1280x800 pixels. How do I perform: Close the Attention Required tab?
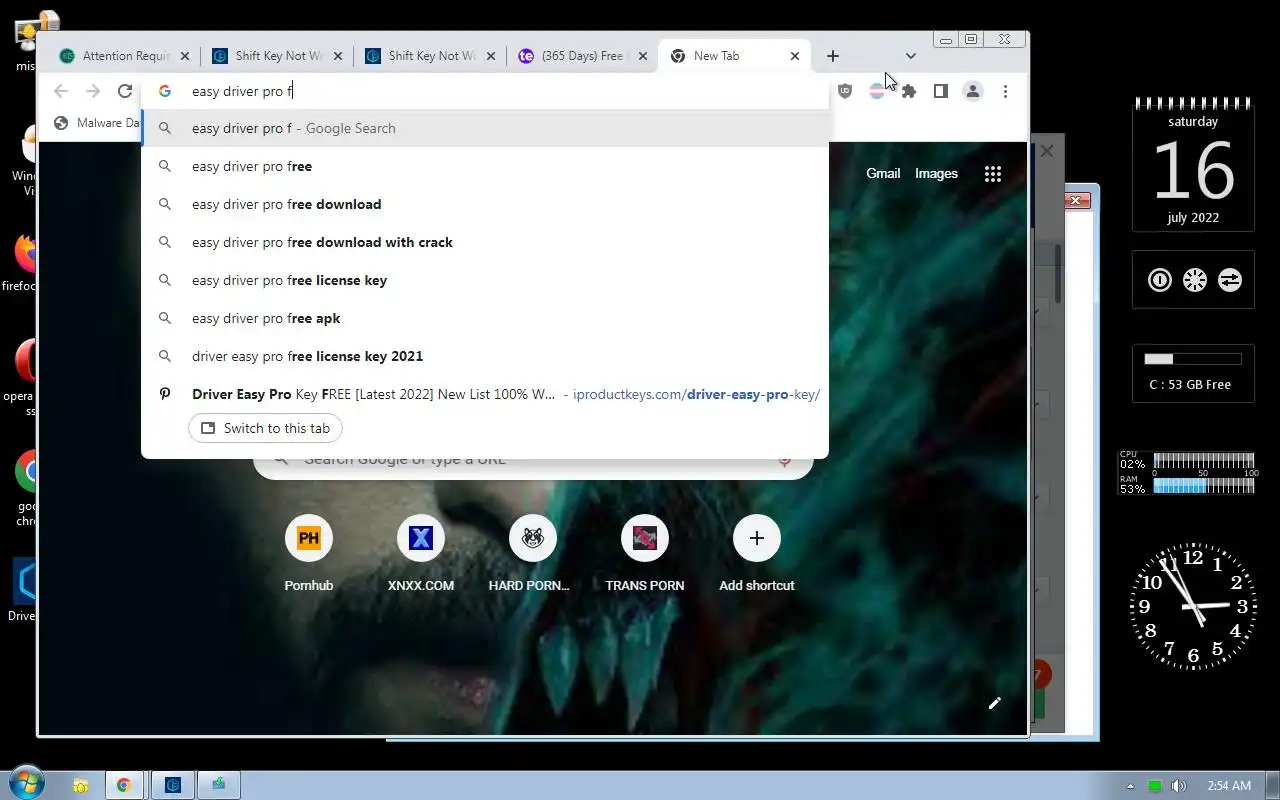(x=185, y=56)
